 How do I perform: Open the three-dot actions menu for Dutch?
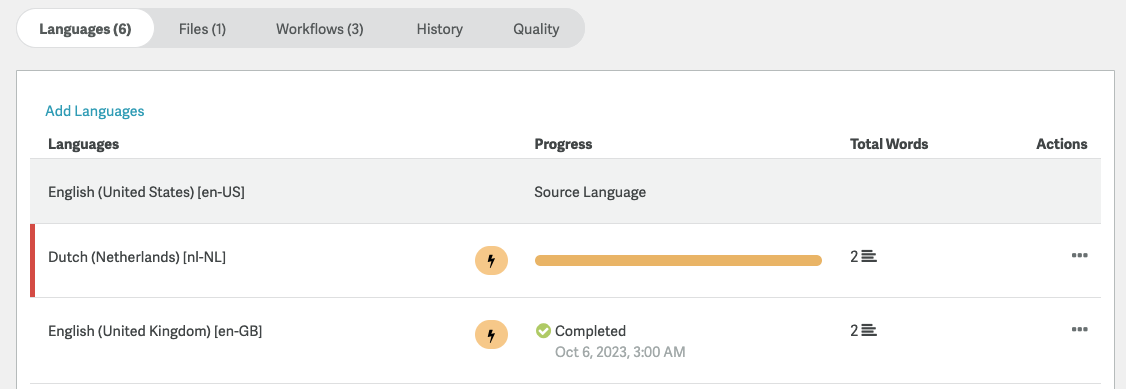tap(1079, 256)
